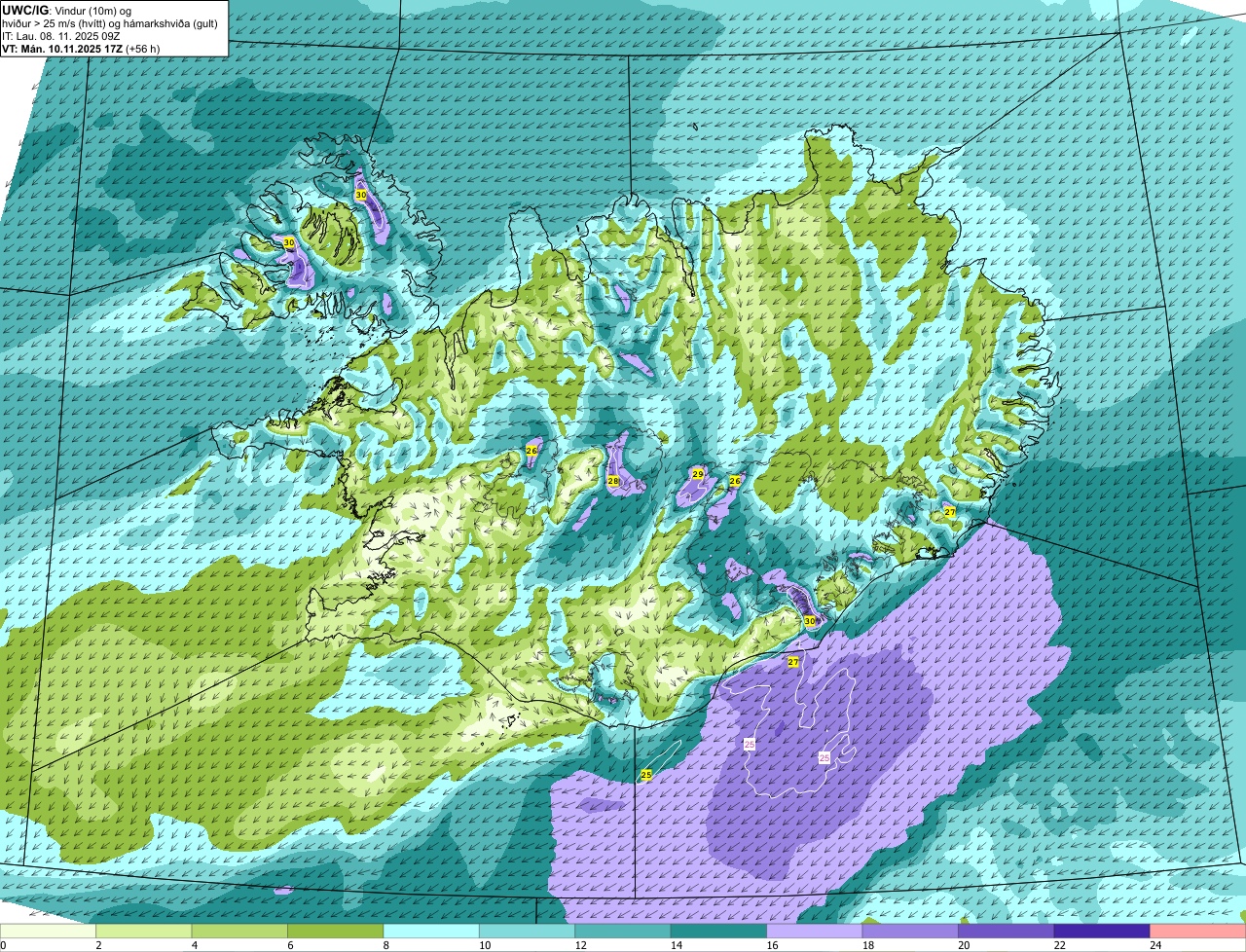Pick the 20–22 m/s dark purple swatch
Screen dimensions: 1246x952
point(1007,931)
